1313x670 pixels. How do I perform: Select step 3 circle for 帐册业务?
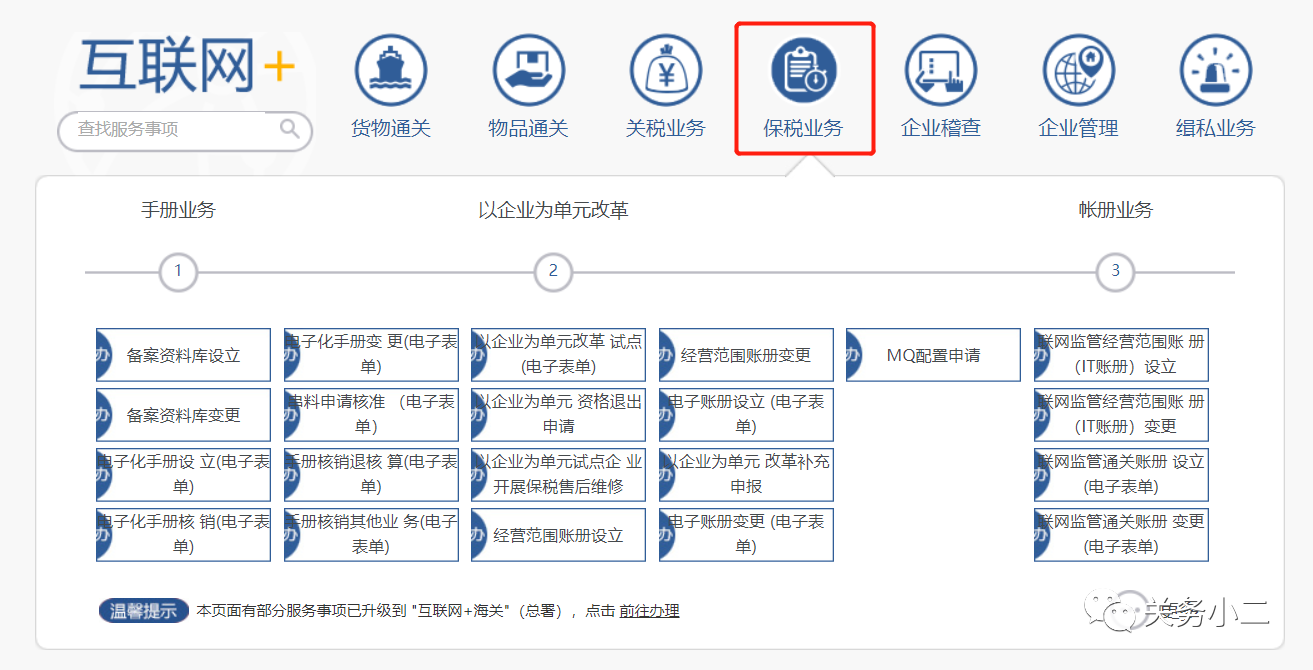(1116, 271)
